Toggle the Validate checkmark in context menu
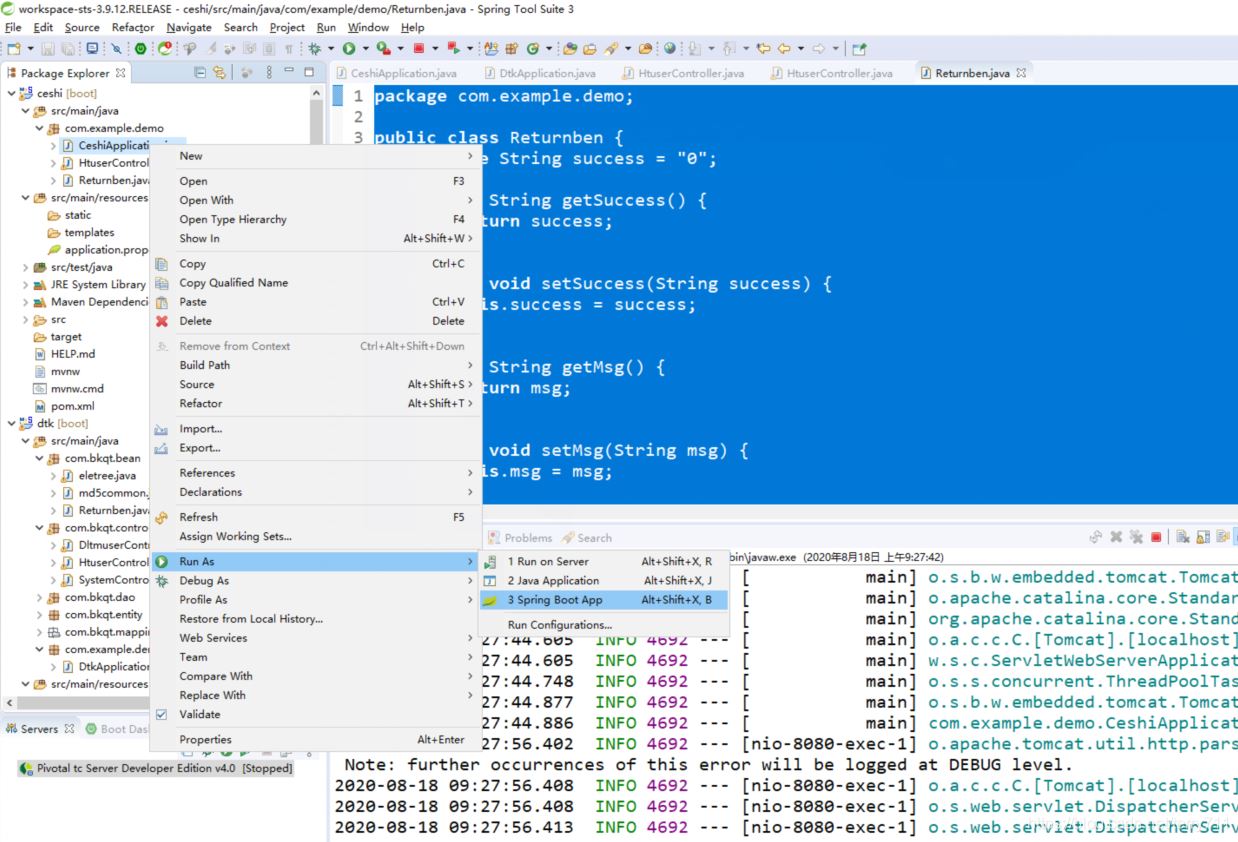The height and width of the screenshot is (842, 1238). click(x=162, y=714)
